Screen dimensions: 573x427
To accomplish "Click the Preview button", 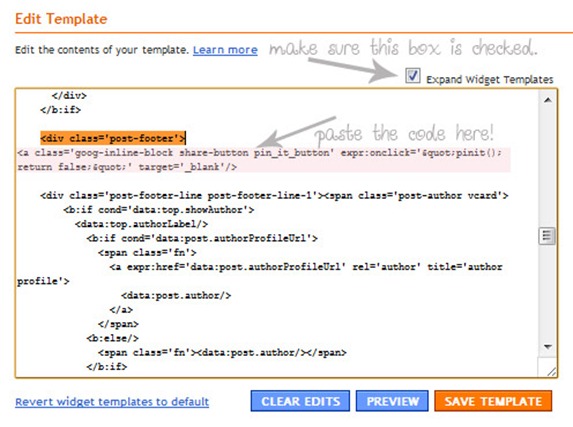I will (392, 401).
